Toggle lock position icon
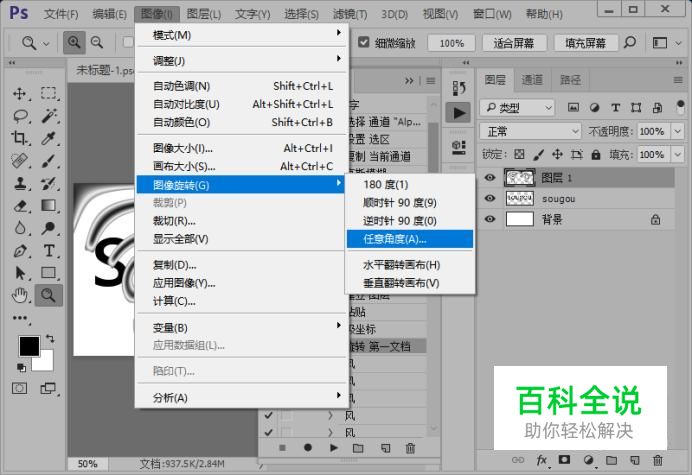 [557, 154]
